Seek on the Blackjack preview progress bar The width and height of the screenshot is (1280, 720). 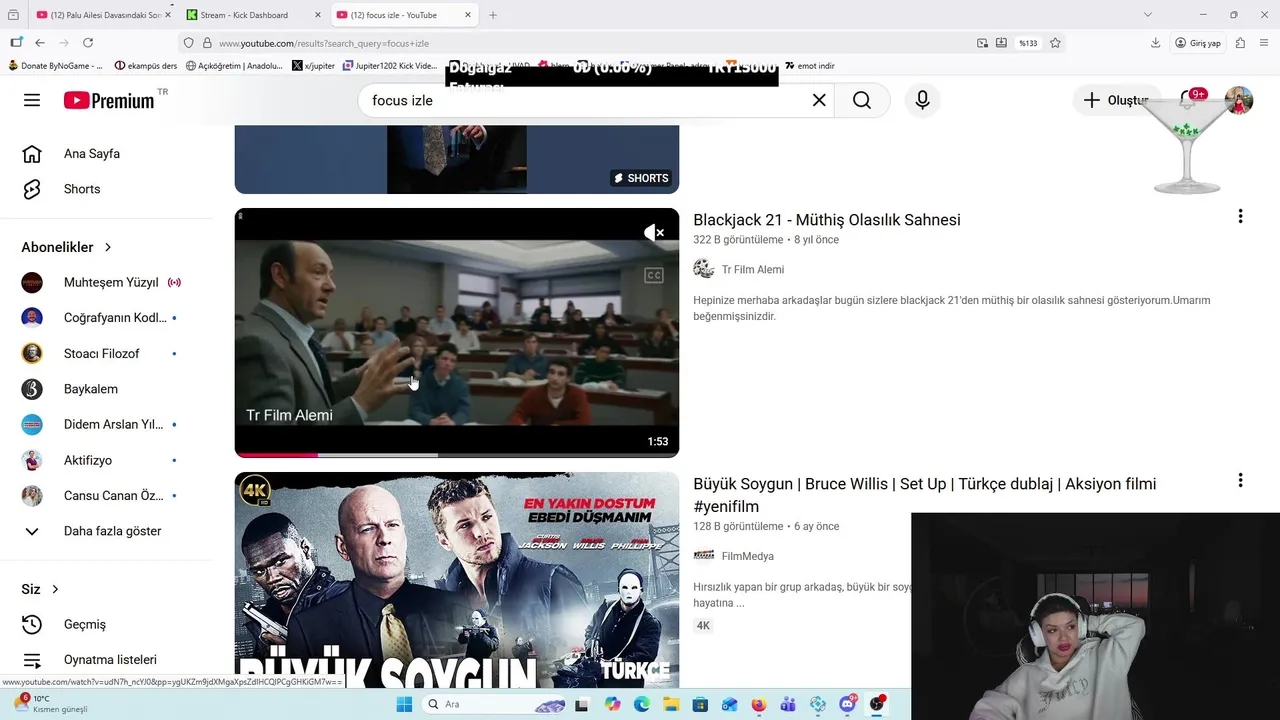[457, 455]
